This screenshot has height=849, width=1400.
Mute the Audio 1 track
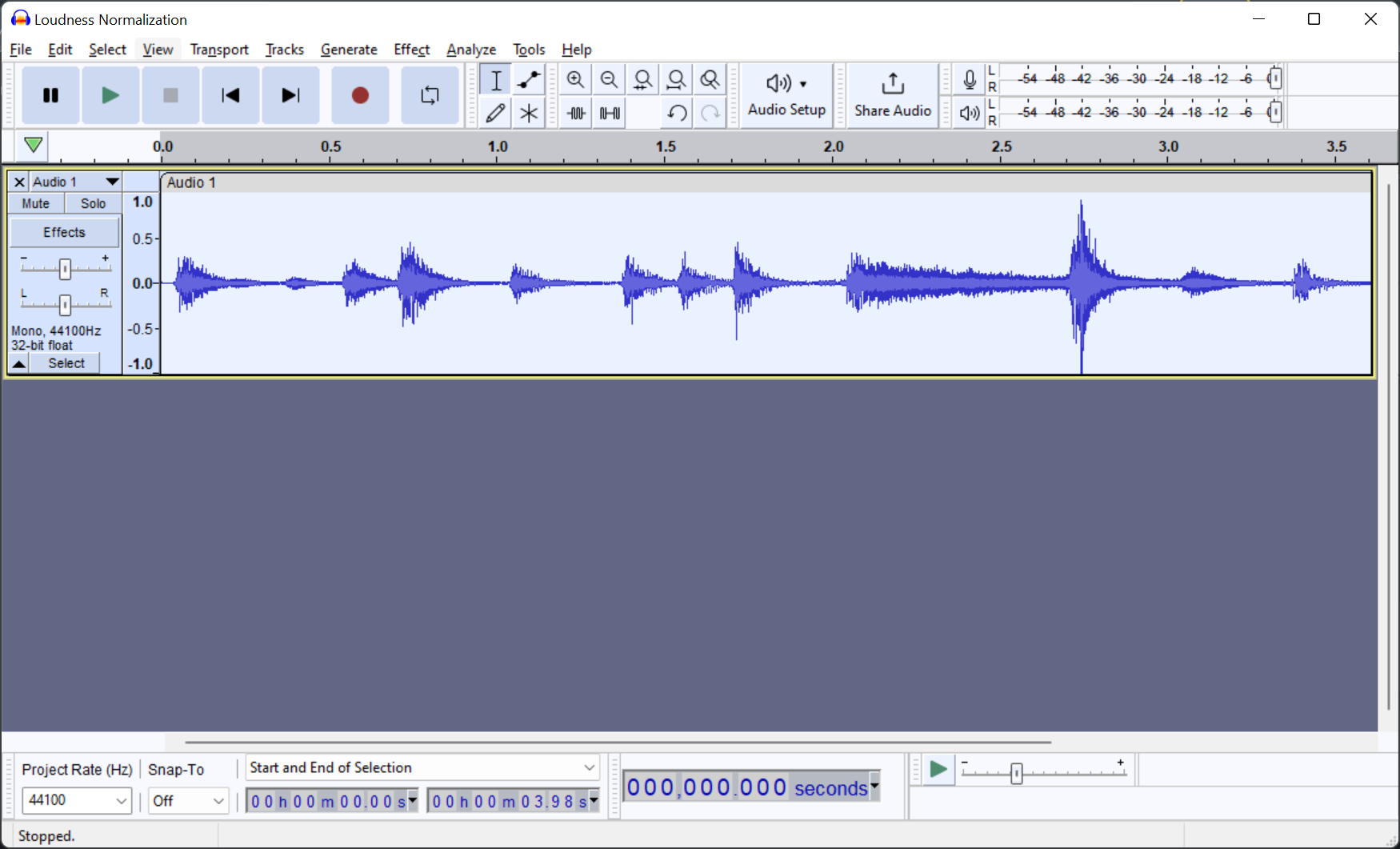click(x=36, y=203)
